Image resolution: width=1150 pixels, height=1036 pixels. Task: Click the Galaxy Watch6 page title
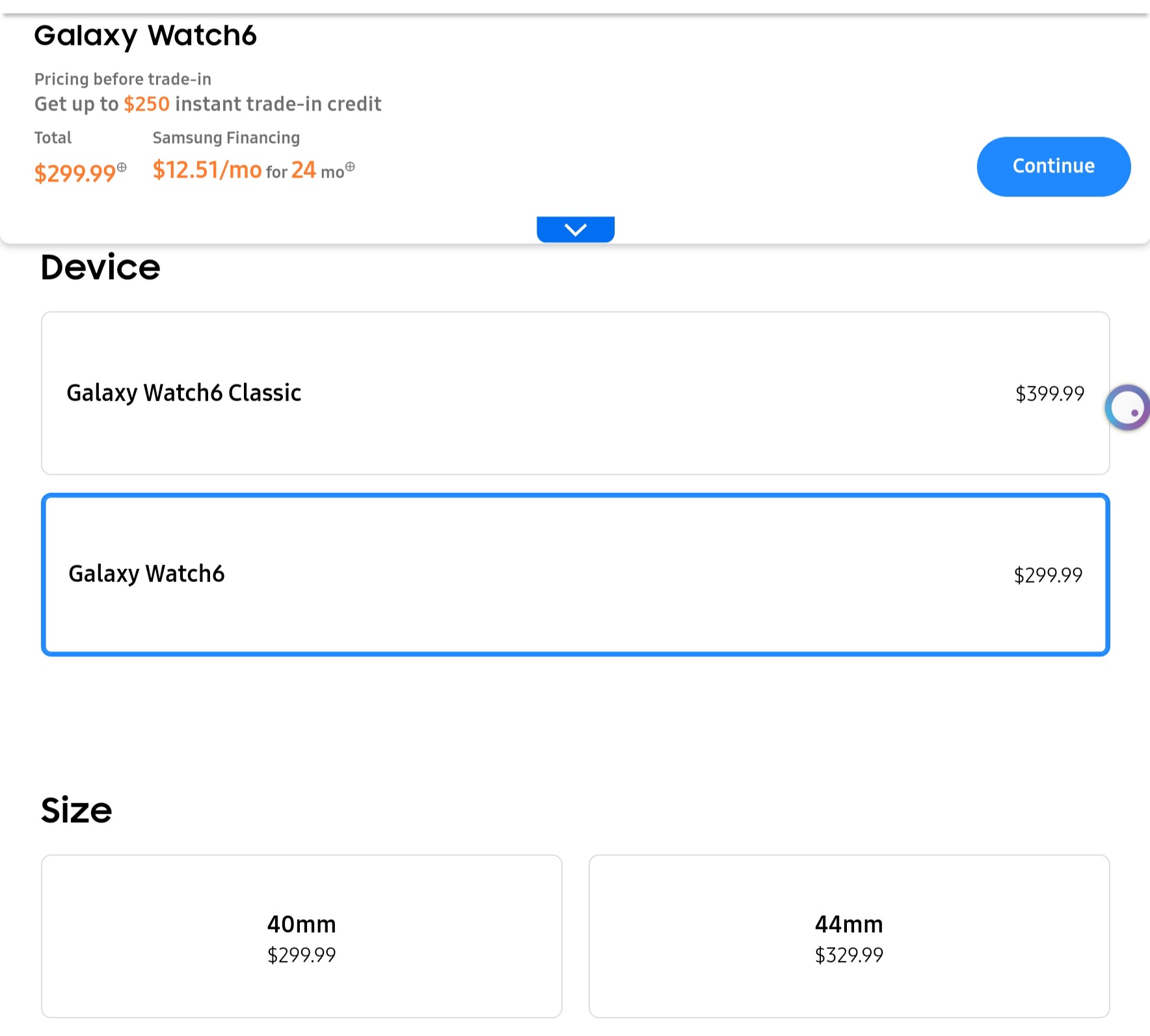145,36
